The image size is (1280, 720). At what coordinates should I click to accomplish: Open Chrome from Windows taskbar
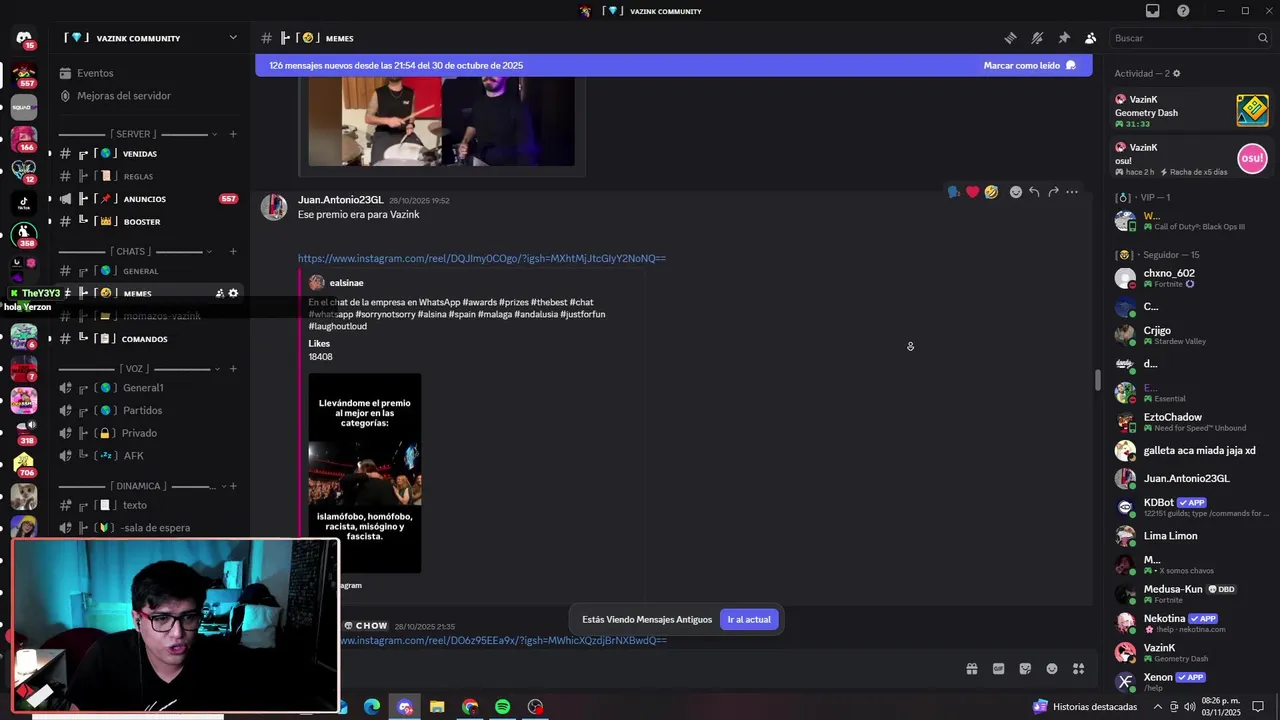(470, 707)
